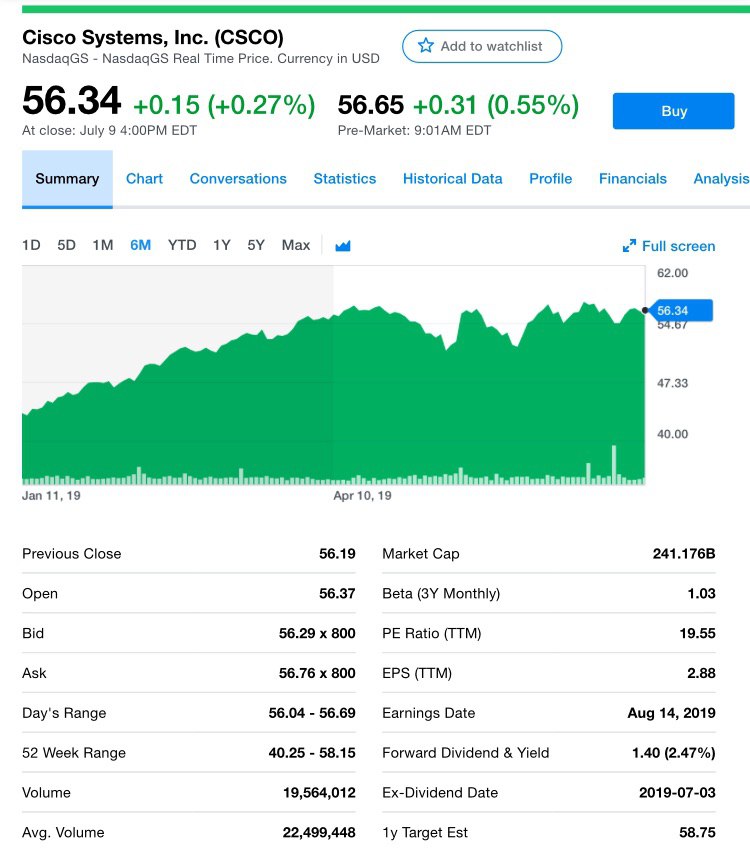750x849 pixels.
Task: Click the Bid value 56.29 x 800
Action: click(317, 633)
